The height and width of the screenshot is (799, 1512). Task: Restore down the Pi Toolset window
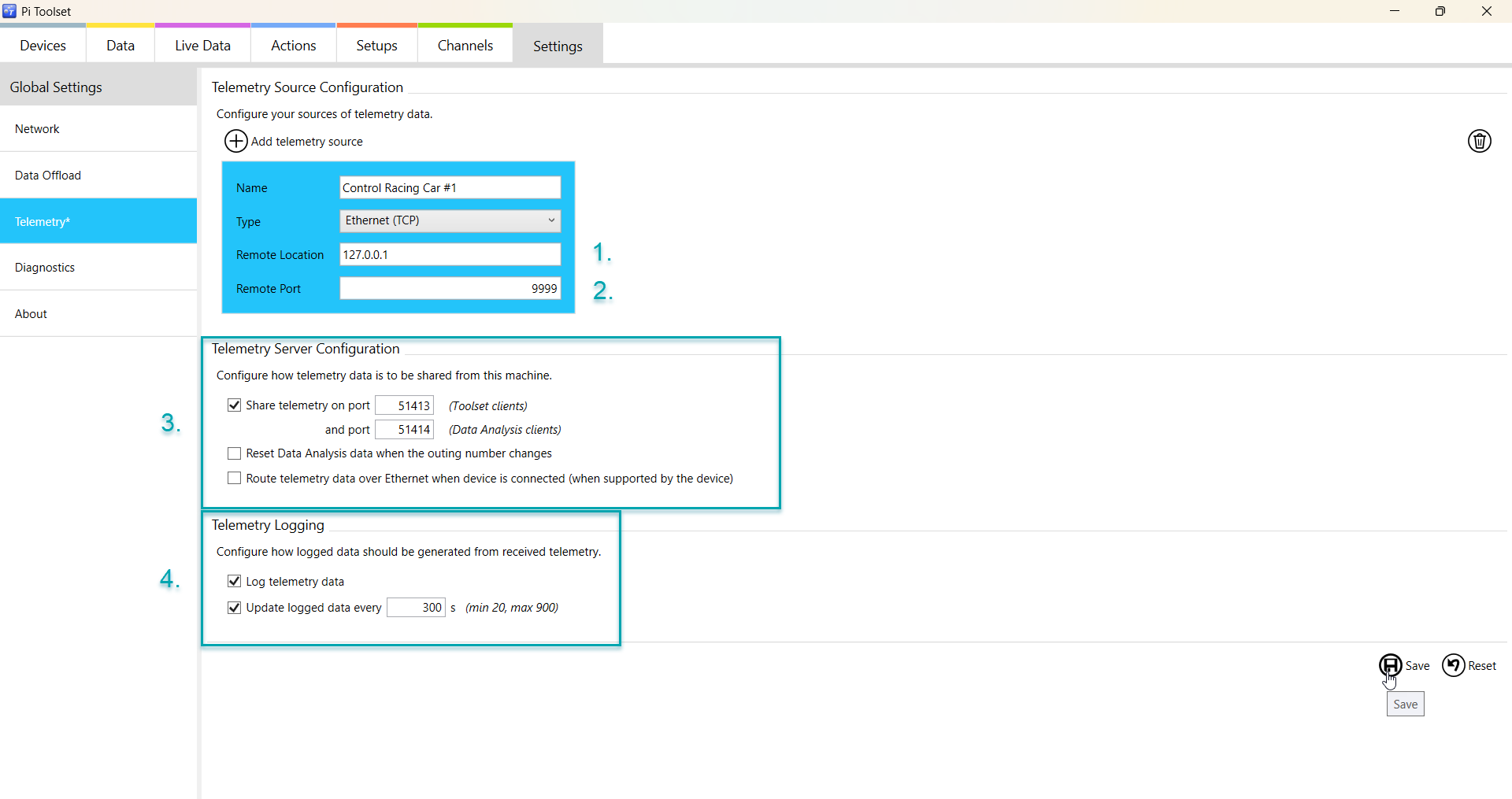[x=1440, y=11]
